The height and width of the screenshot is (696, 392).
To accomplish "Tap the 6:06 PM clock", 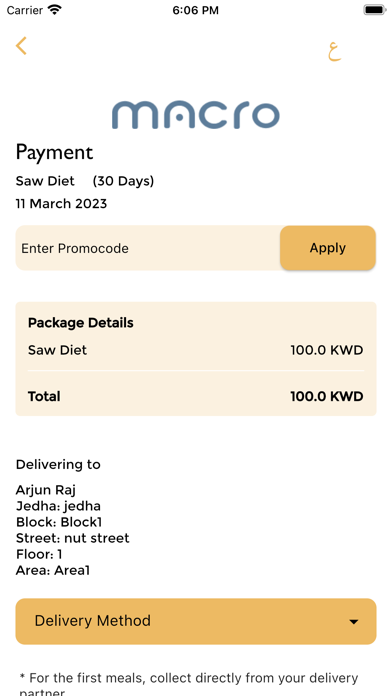I will click(x=196, y=10).
